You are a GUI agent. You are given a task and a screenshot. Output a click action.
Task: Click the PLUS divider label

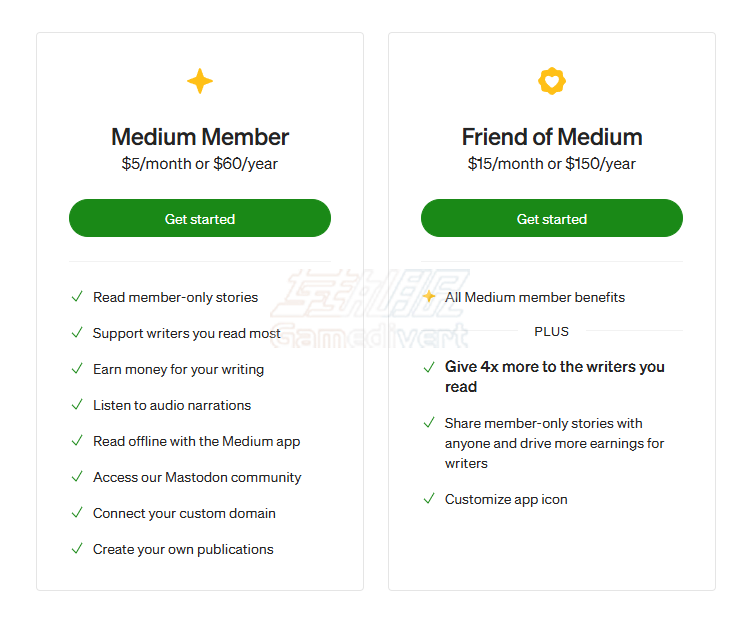coord(551,331)
